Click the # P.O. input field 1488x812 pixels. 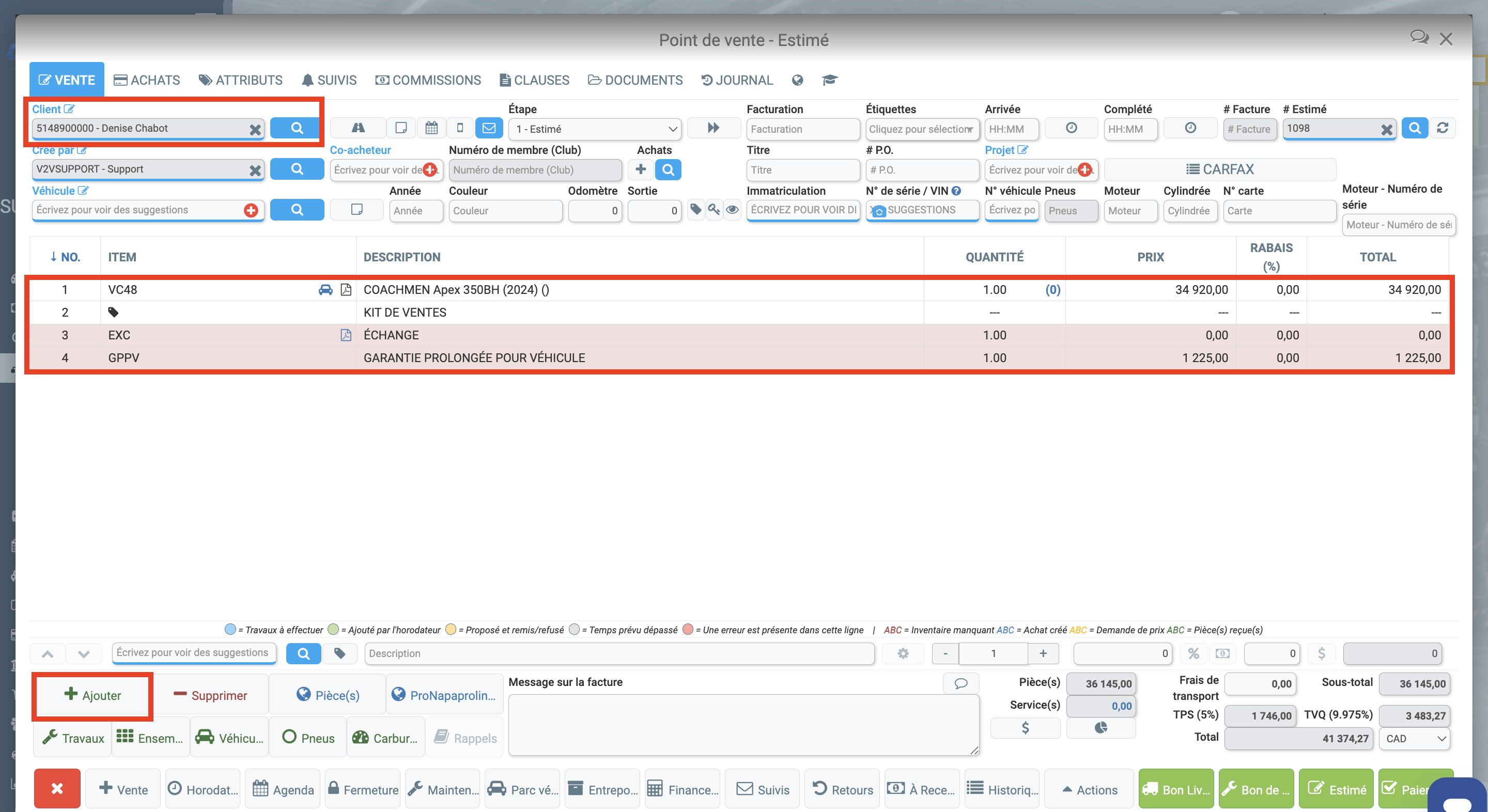[922, 170]
